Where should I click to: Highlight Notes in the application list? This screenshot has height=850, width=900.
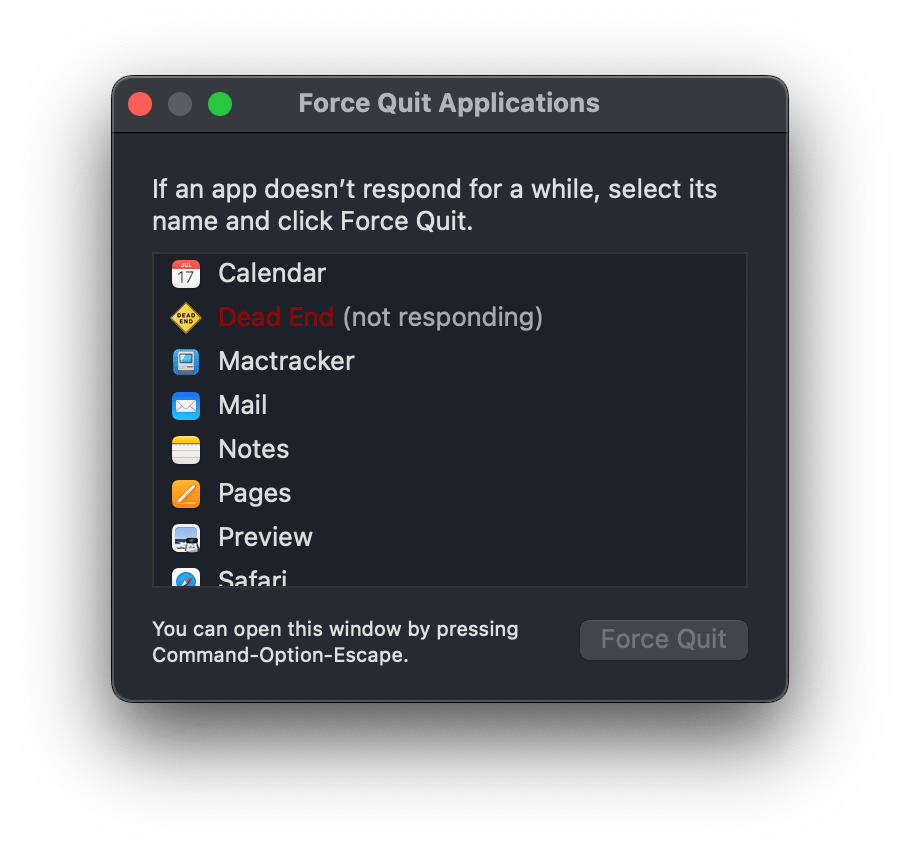[x=254, y=449]
